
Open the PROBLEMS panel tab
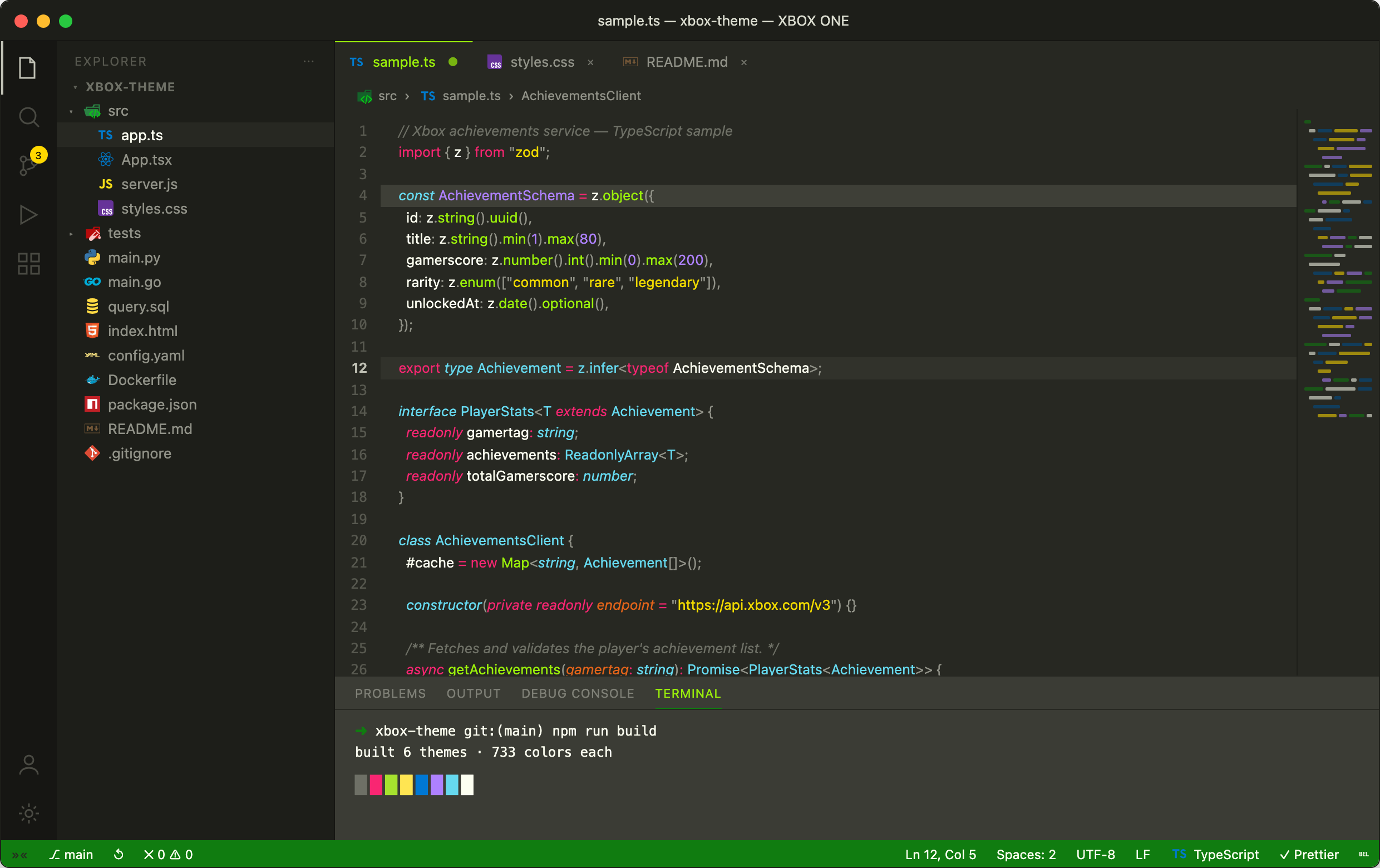[390, 693]
